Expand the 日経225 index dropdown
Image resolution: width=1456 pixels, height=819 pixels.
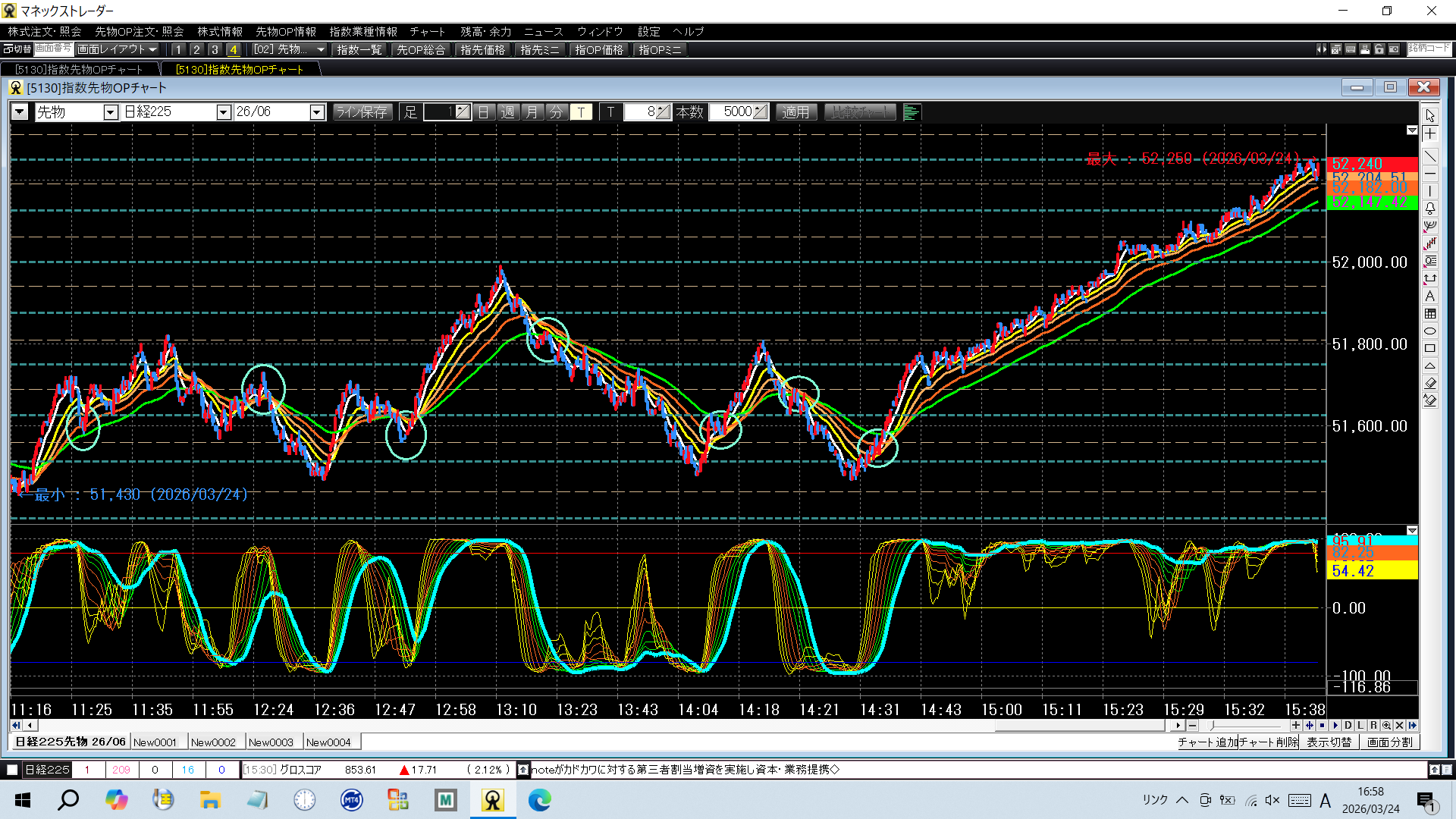(223, 112)
